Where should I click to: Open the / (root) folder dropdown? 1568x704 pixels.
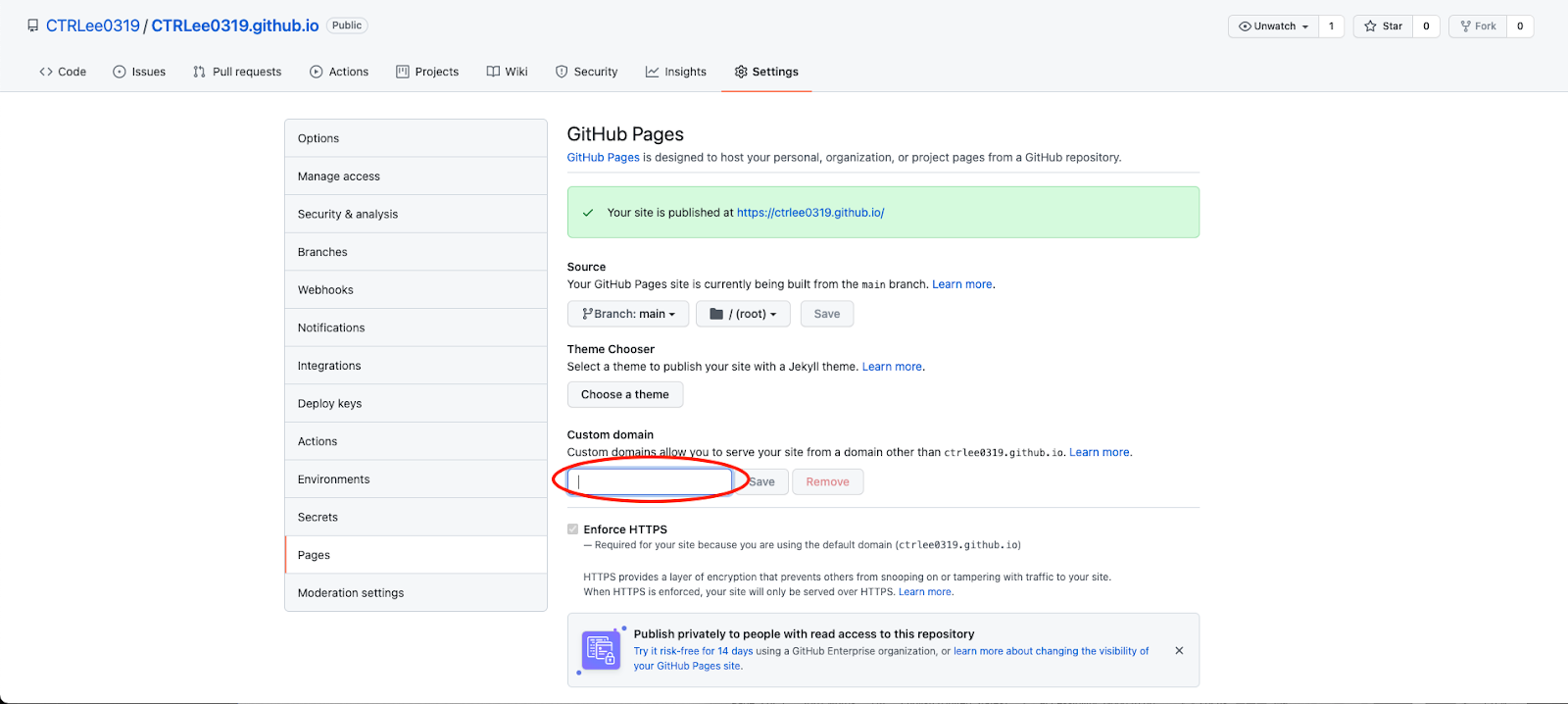743,314
